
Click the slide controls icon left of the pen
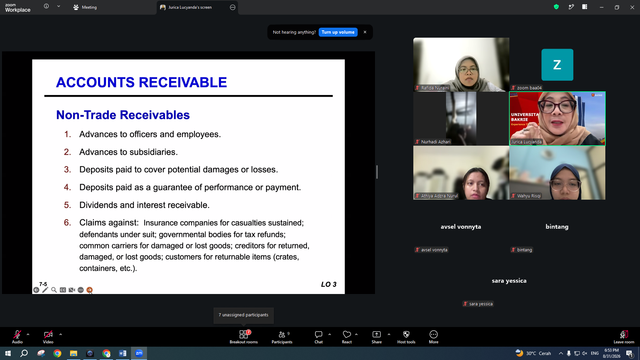tap(36, 290)
